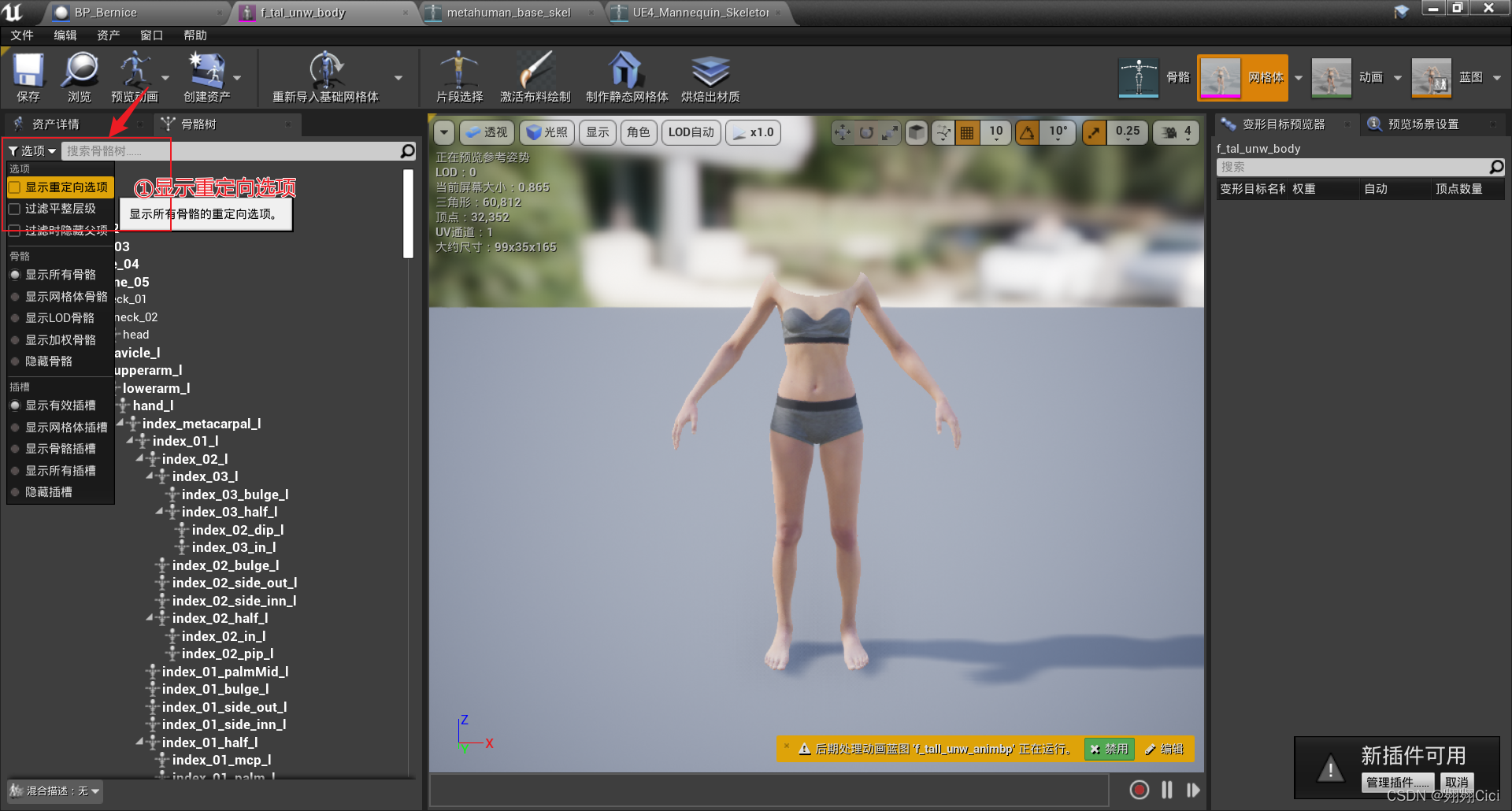Viewport: 1512px width, 811px height.
Task: Click the surface snapping cube icon
Action: 916,132
